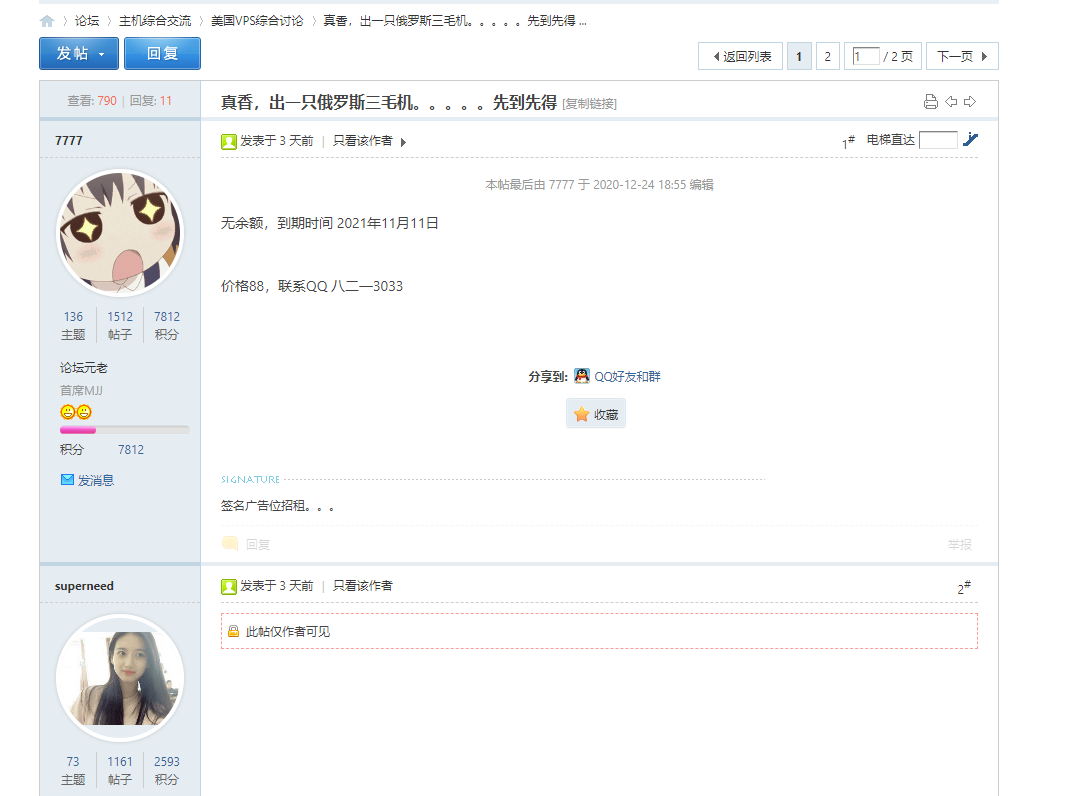
Task: Select page 1 in pagination
Action: pyautogui.click(x=799, y=56)
